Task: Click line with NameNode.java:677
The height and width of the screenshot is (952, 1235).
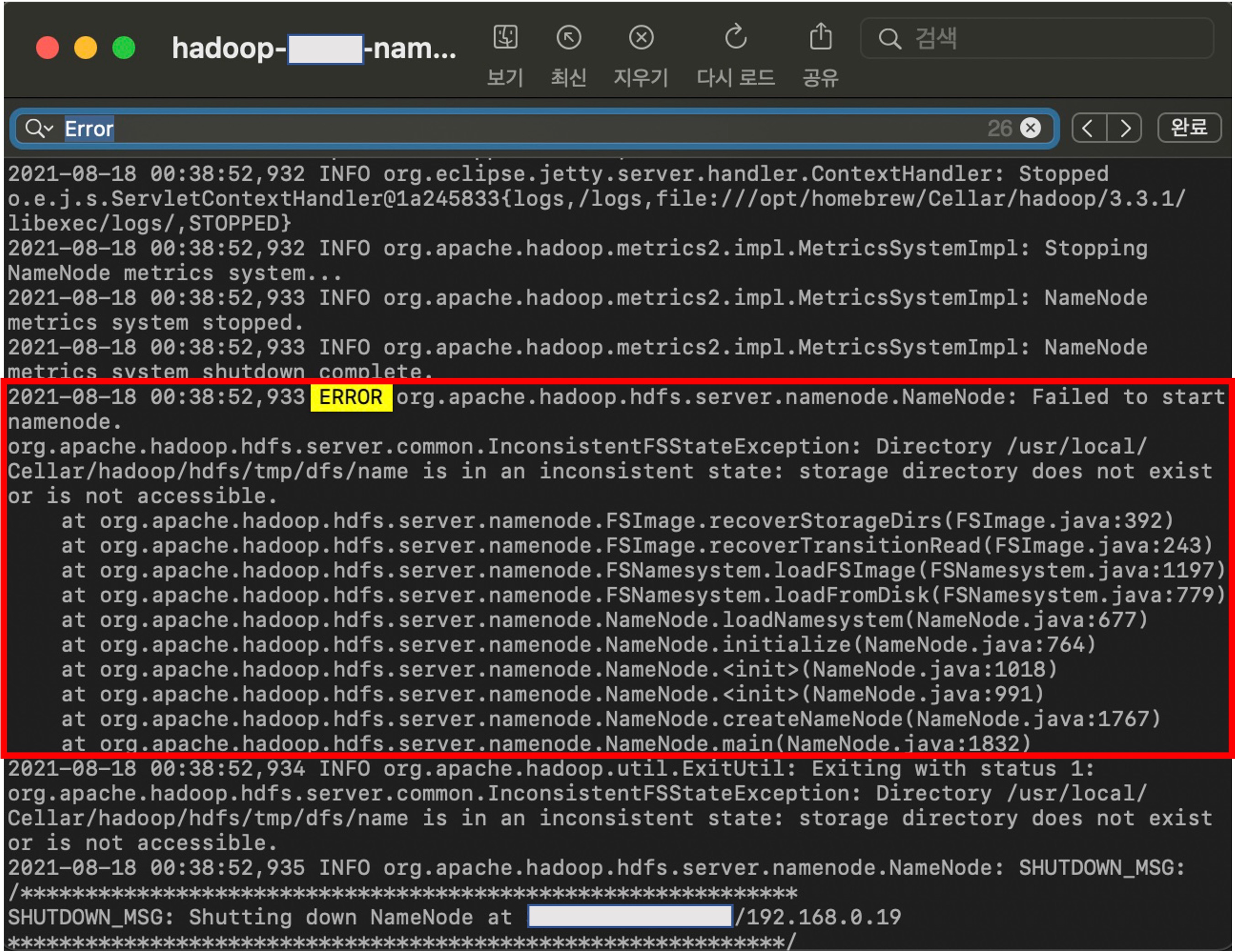Action: pos(605,620)
